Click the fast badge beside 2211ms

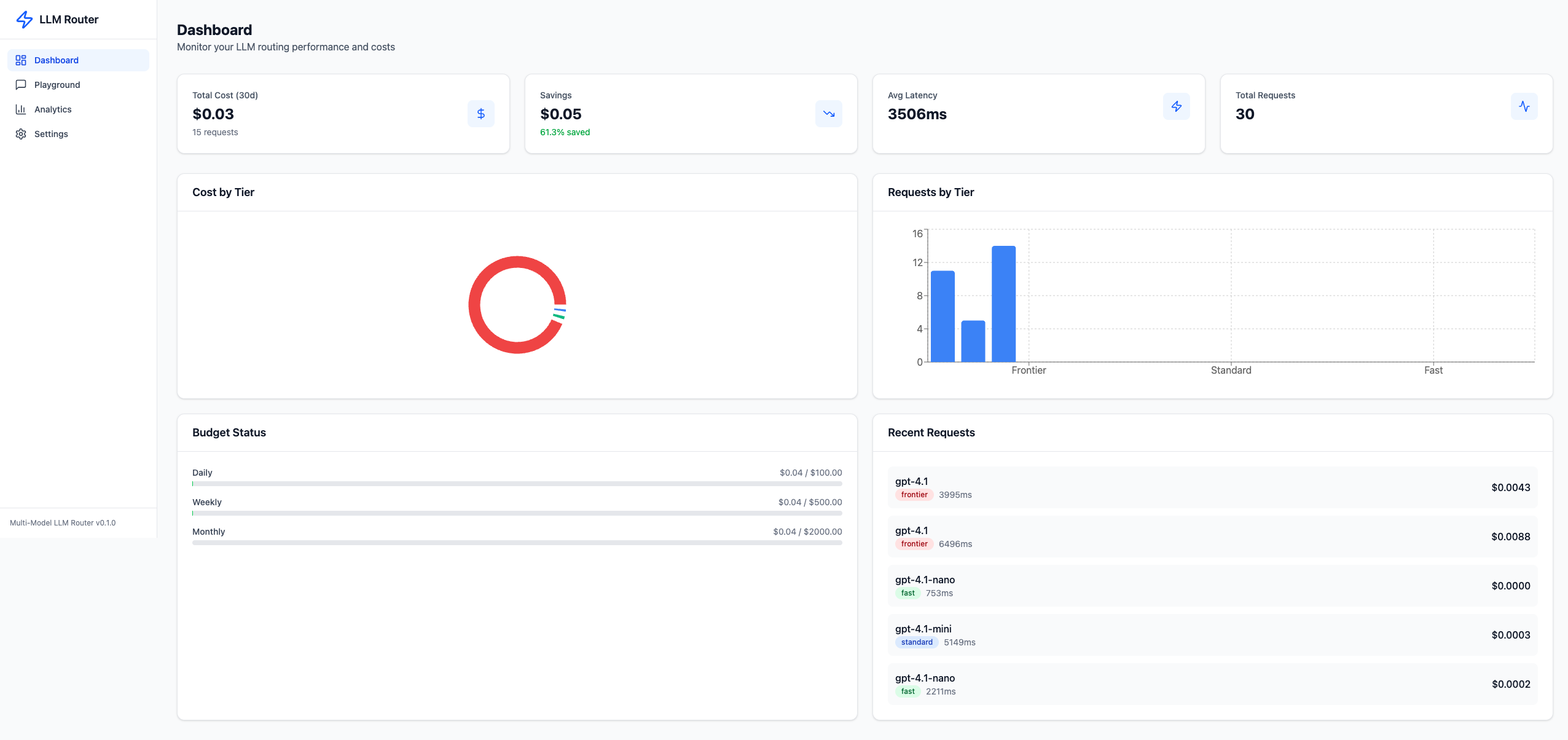[908, 691]
